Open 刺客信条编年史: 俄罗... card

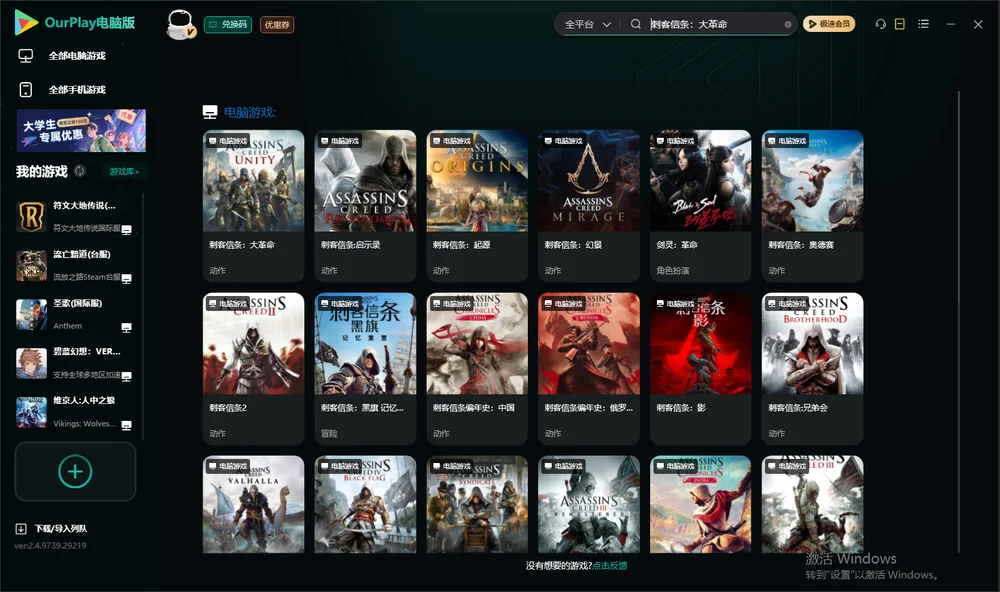(589, 368)
